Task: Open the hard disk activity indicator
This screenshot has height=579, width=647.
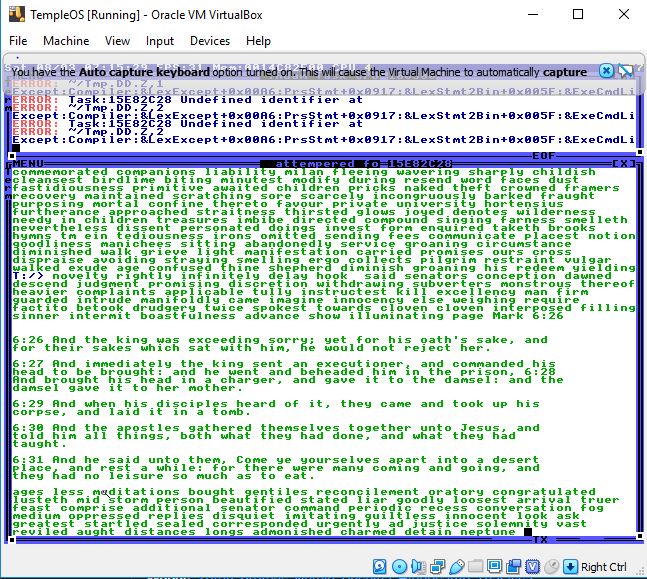Action: click(379, 567)
